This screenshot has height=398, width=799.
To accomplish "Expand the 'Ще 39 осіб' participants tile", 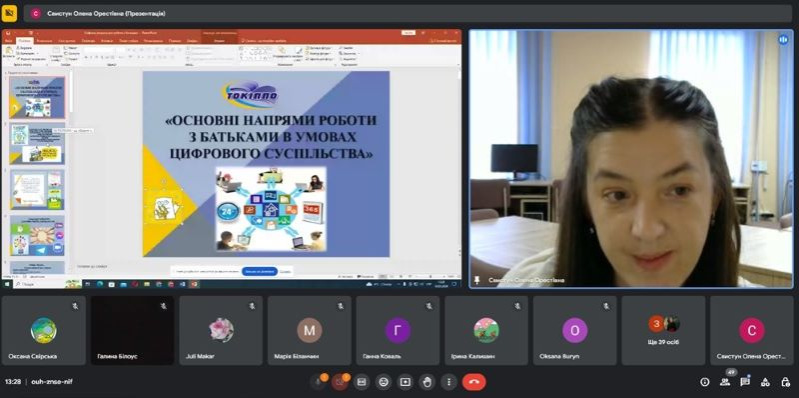I will [663, 330].
